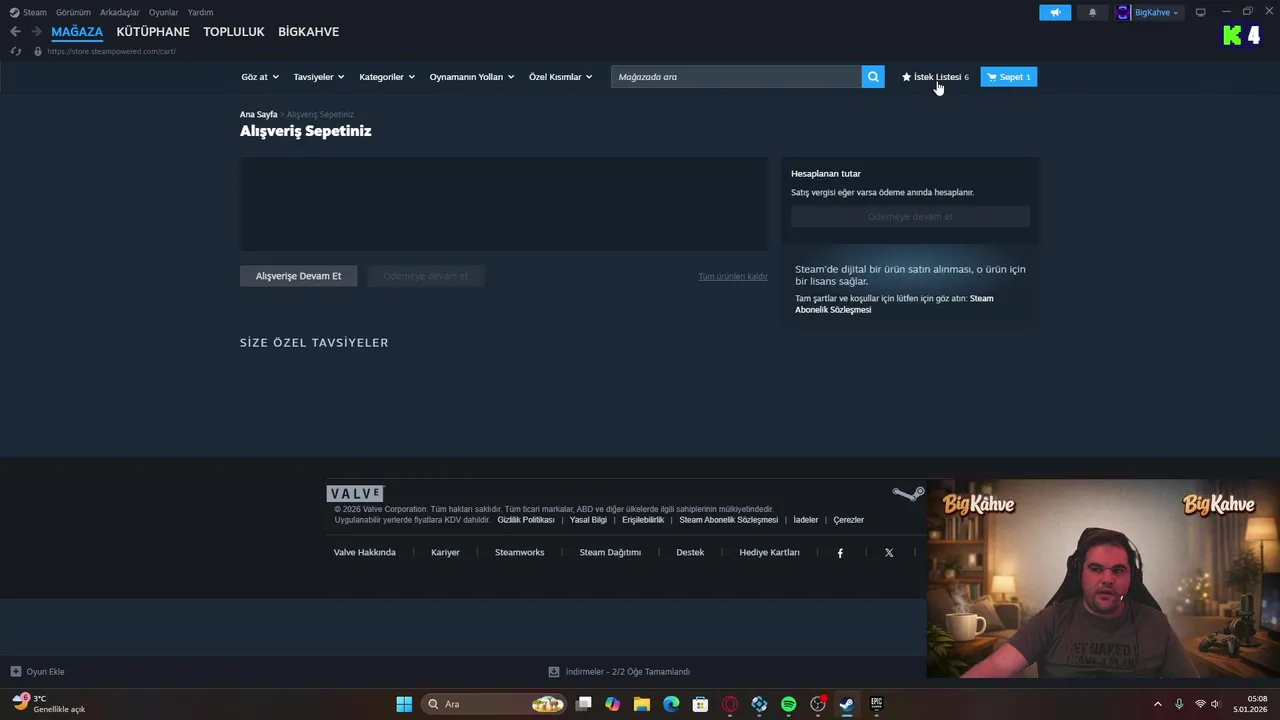The width and height of the screenshot is (1280, 720).
Task: Expand the Kategoriler dropdown
Action: (387, 77)
